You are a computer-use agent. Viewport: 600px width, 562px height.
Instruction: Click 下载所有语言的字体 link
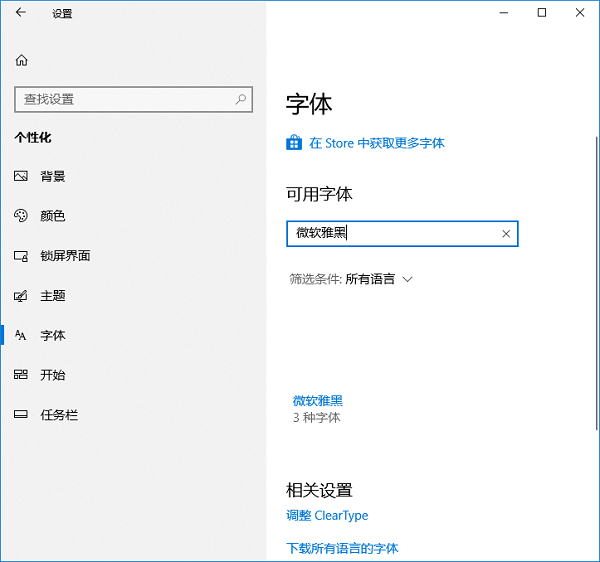342,548
